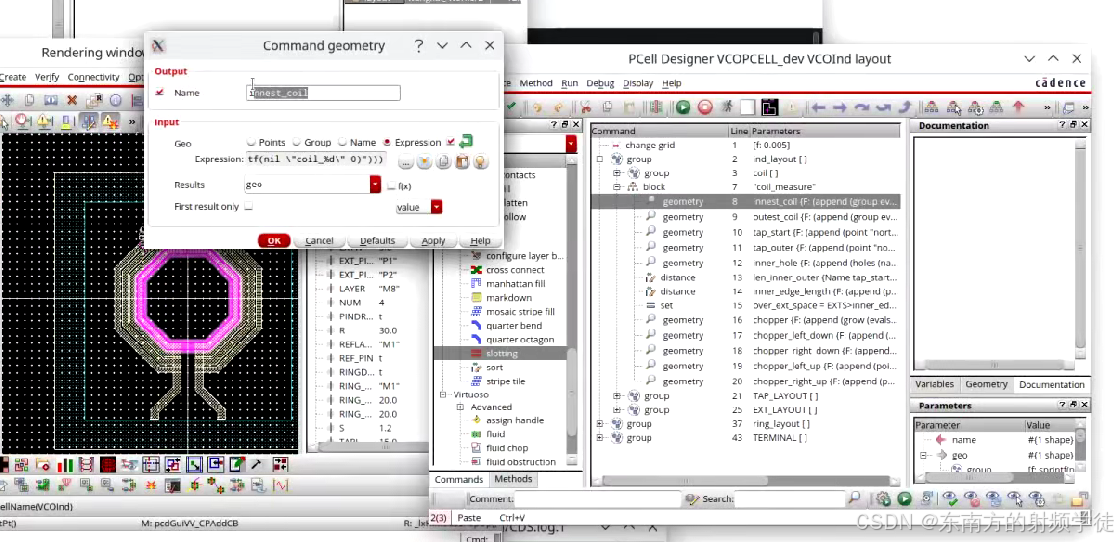Click the blue right arrow in PCell Designer toolbar
This screenshot has width=1118, height=542.
[x=840, y=108]
